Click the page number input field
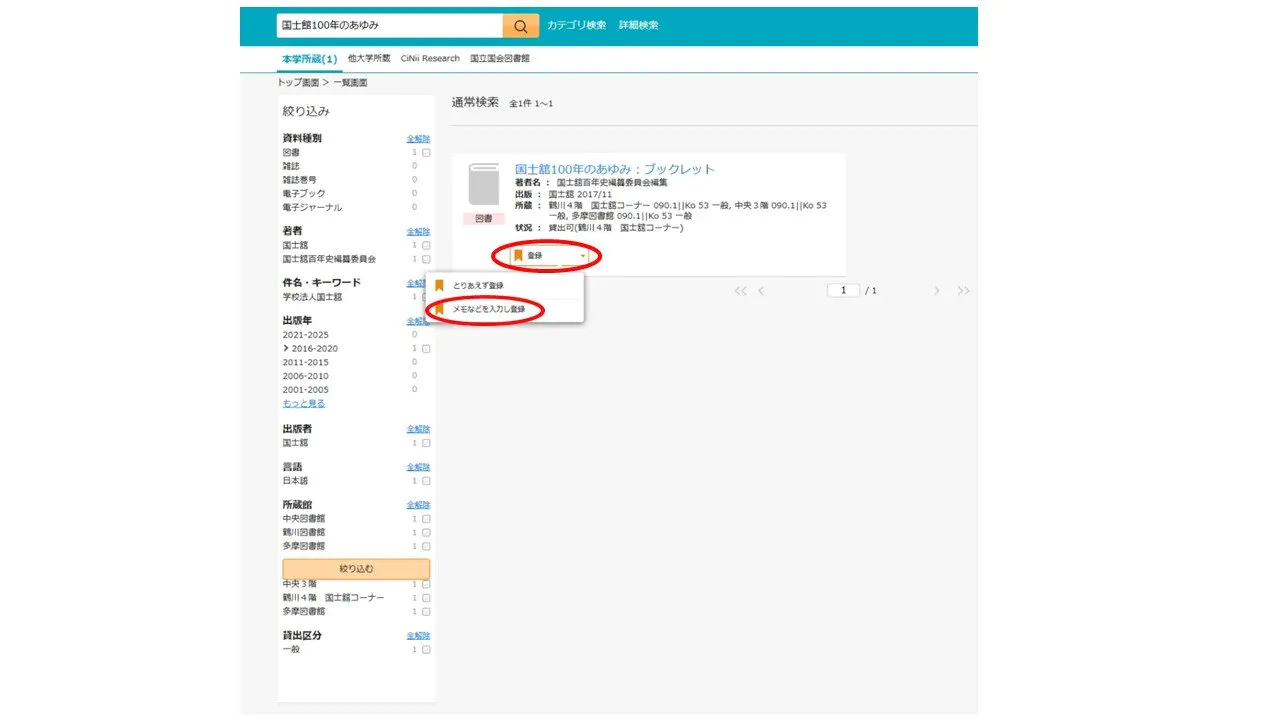Screen dimensions: 1280x720 pyautogui.click(x=844, y=291)
